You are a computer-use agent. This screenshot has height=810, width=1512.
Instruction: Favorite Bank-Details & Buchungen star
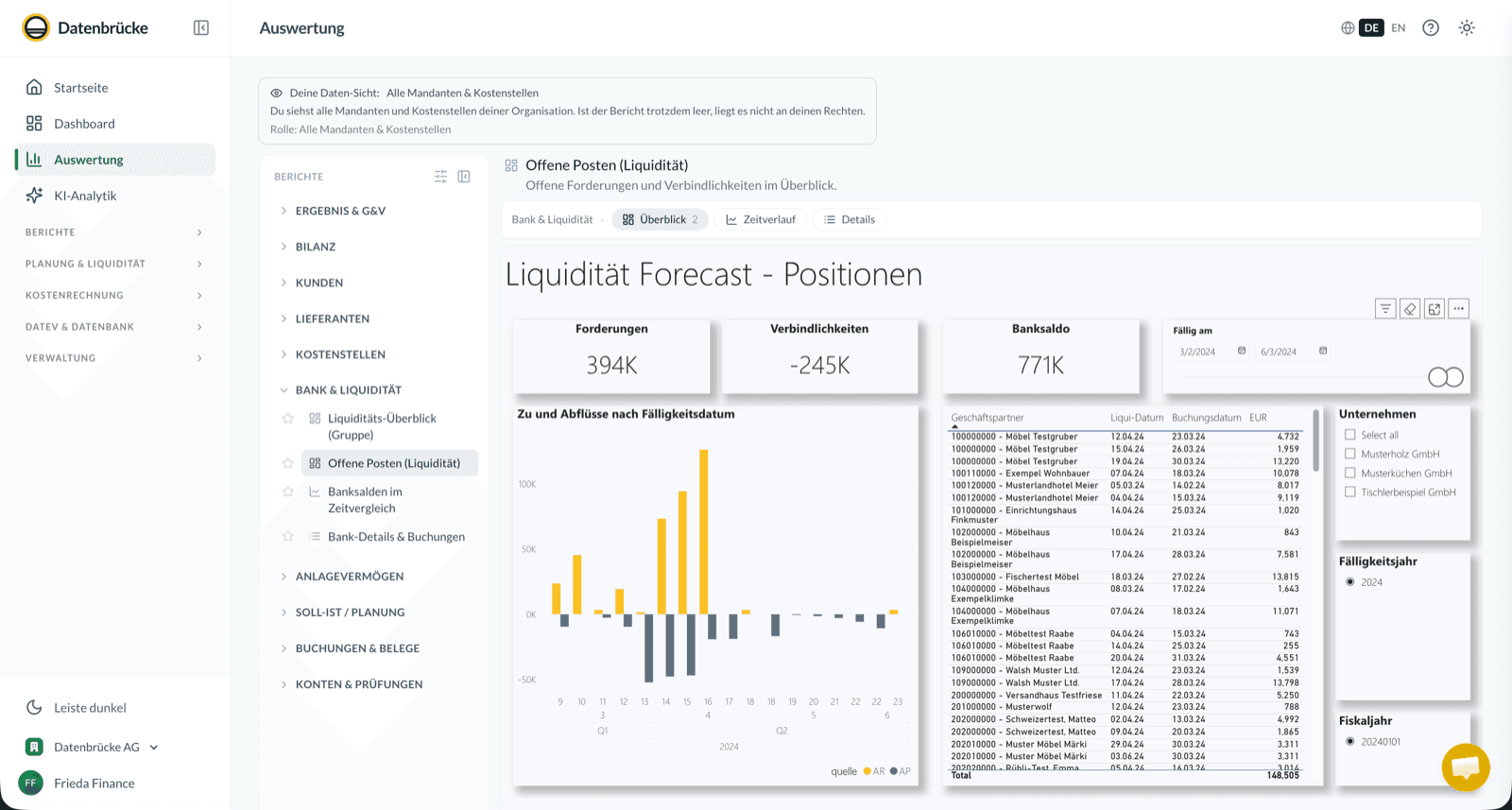288,537
